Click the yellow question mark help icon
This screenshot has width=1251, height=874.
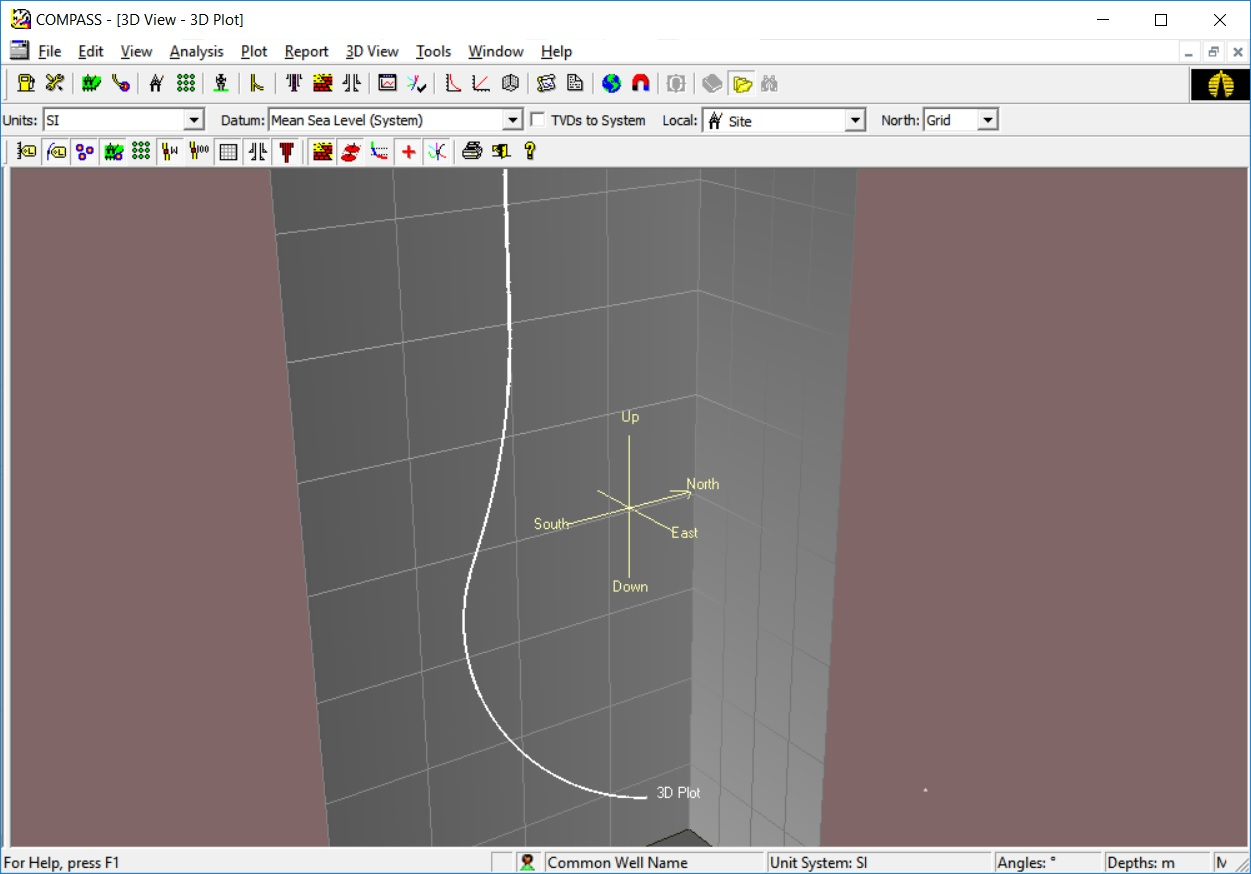pyautogui.click(x=529, y=151)
